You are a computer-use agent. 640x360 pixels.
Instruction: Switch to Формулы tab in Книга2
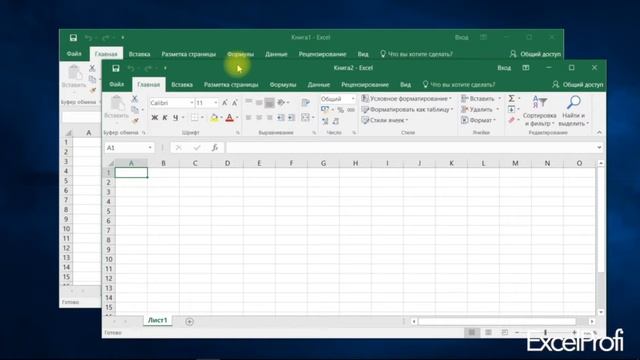pos(282,84)
